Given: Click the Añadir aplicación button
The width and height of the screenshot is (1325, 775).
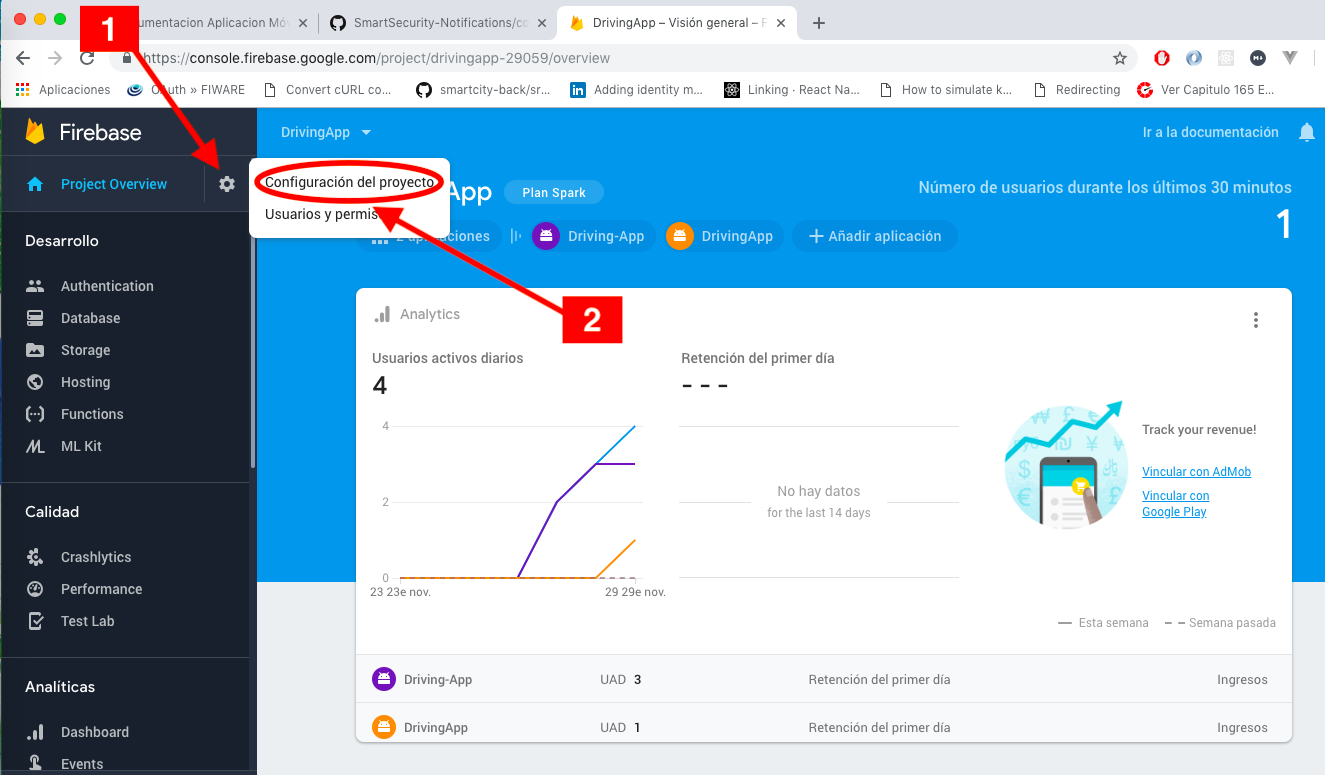Looking at the screenshot, I should 875,236.
